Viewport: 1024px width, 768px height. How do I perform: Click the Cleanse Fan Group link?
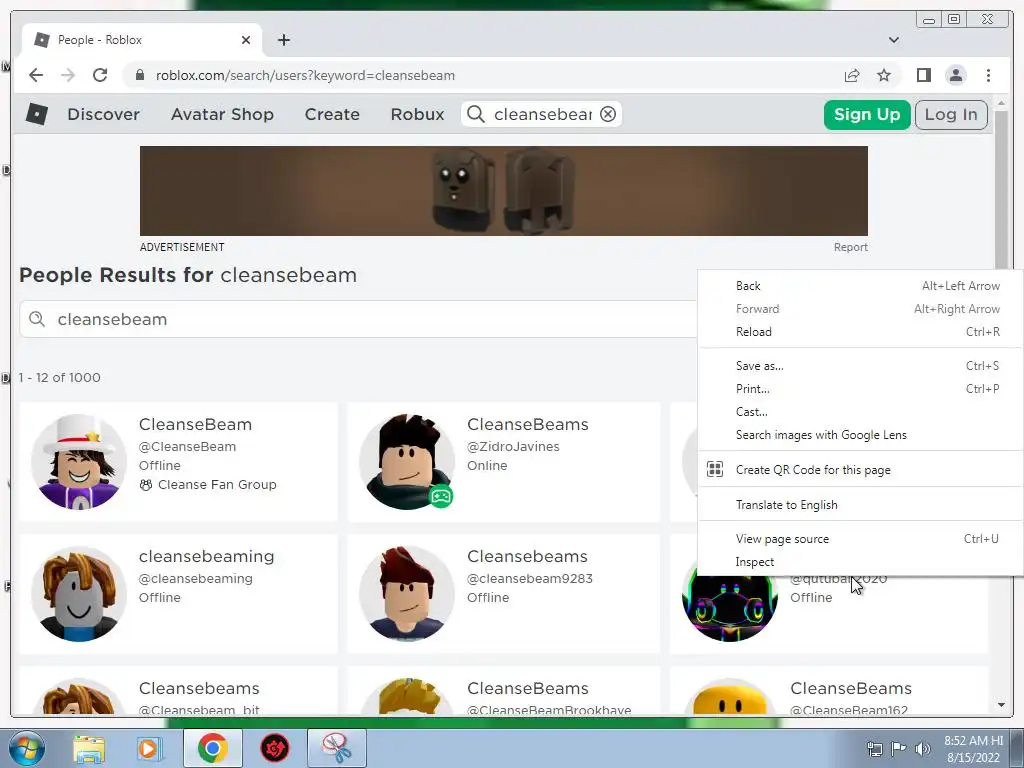coord(217,485)
